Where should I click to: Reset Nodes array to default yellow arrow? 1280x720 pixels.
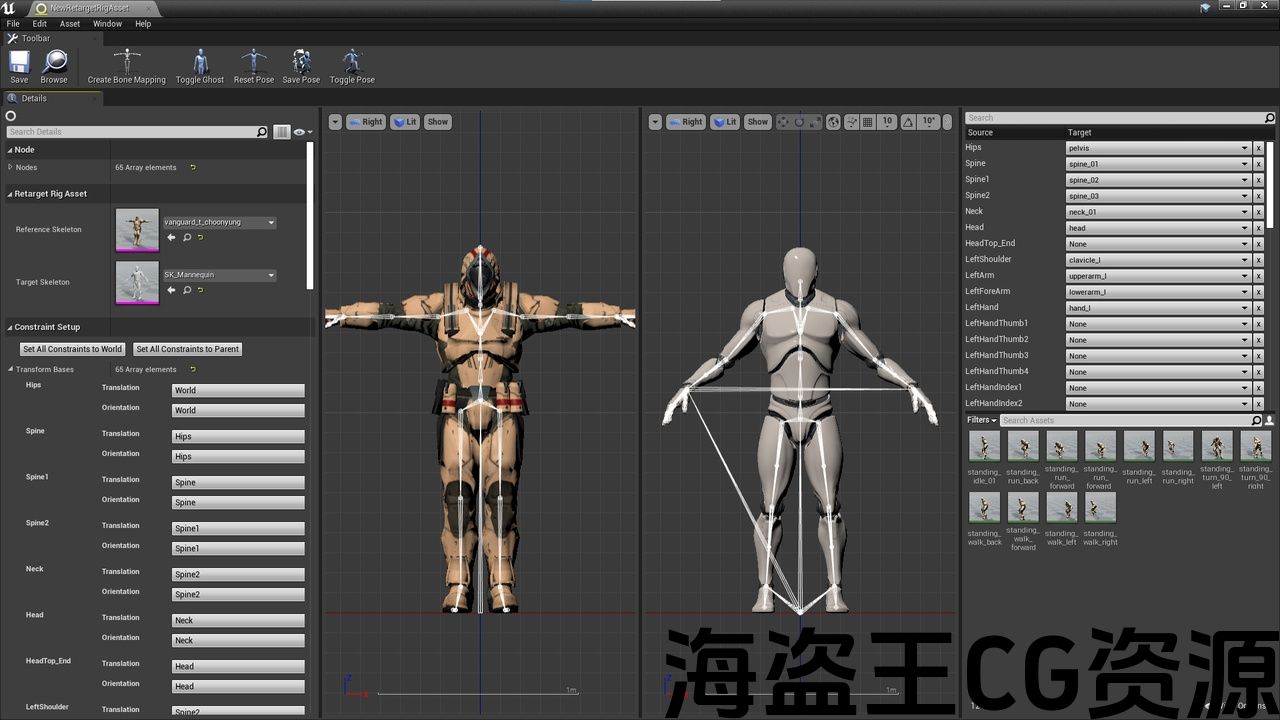[x=193, y=168]
